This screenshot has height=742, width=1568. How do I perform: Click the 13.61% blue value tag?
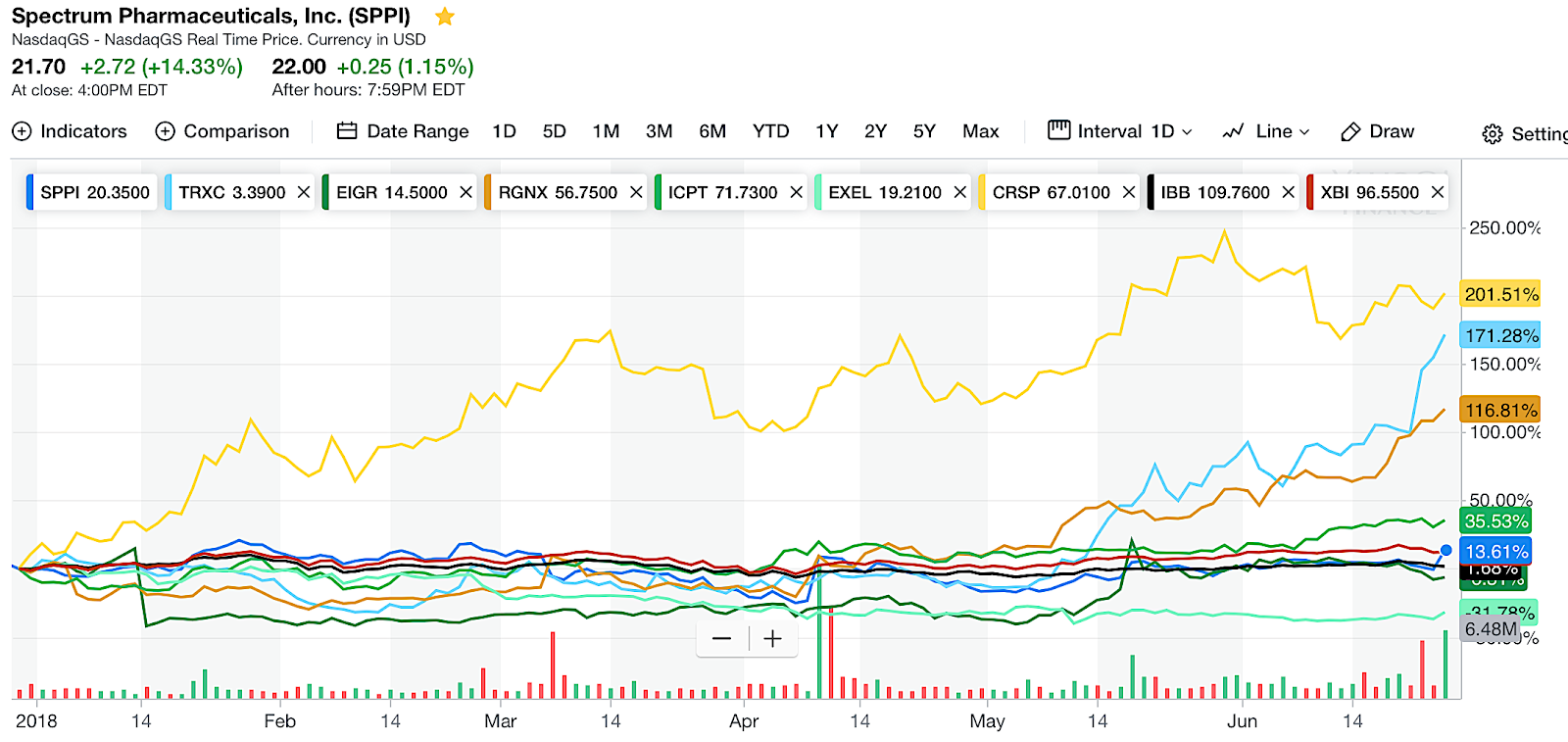[1495, 551]
